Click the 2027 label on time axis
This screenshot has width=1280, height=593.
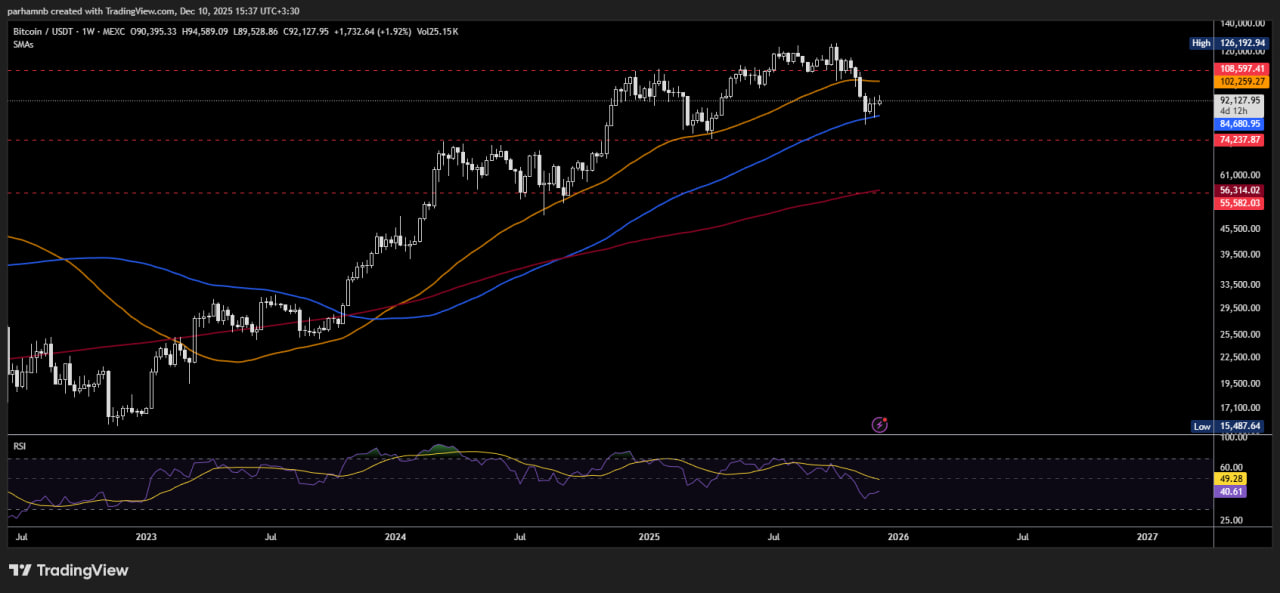[1148, 537]
